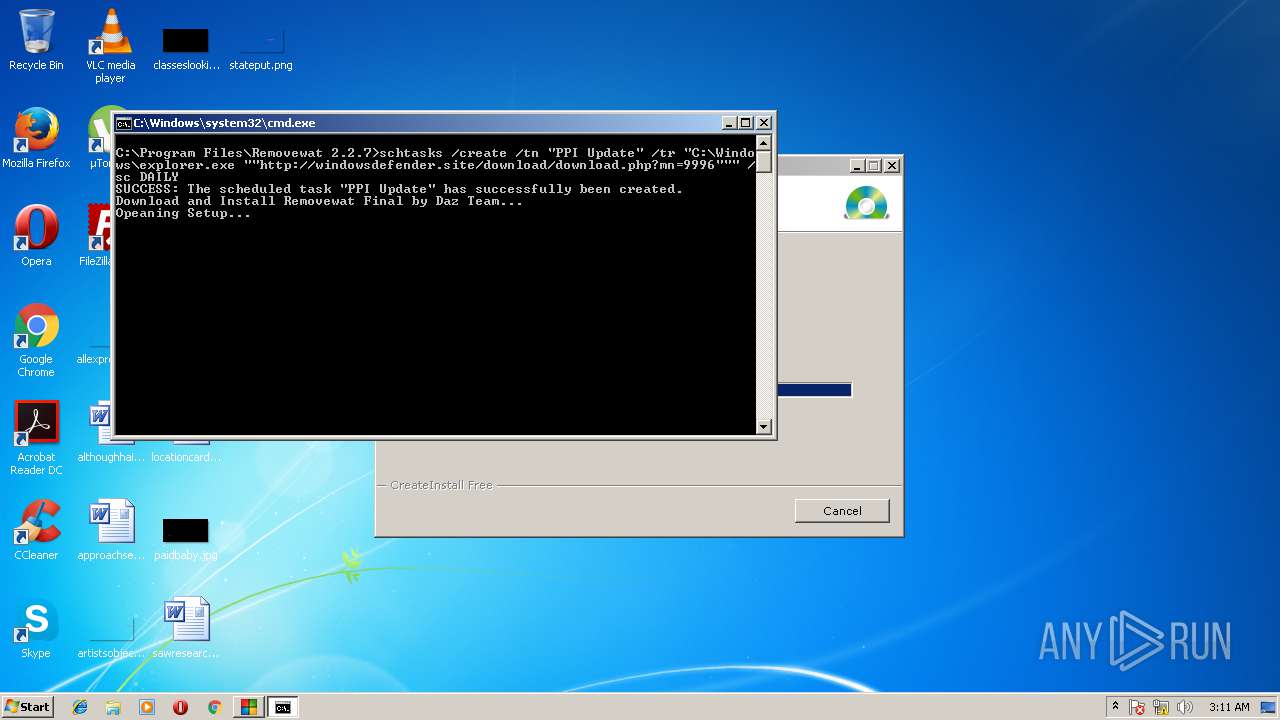Open Acrobat Reader DC shortcut

[x=36, y=438]
